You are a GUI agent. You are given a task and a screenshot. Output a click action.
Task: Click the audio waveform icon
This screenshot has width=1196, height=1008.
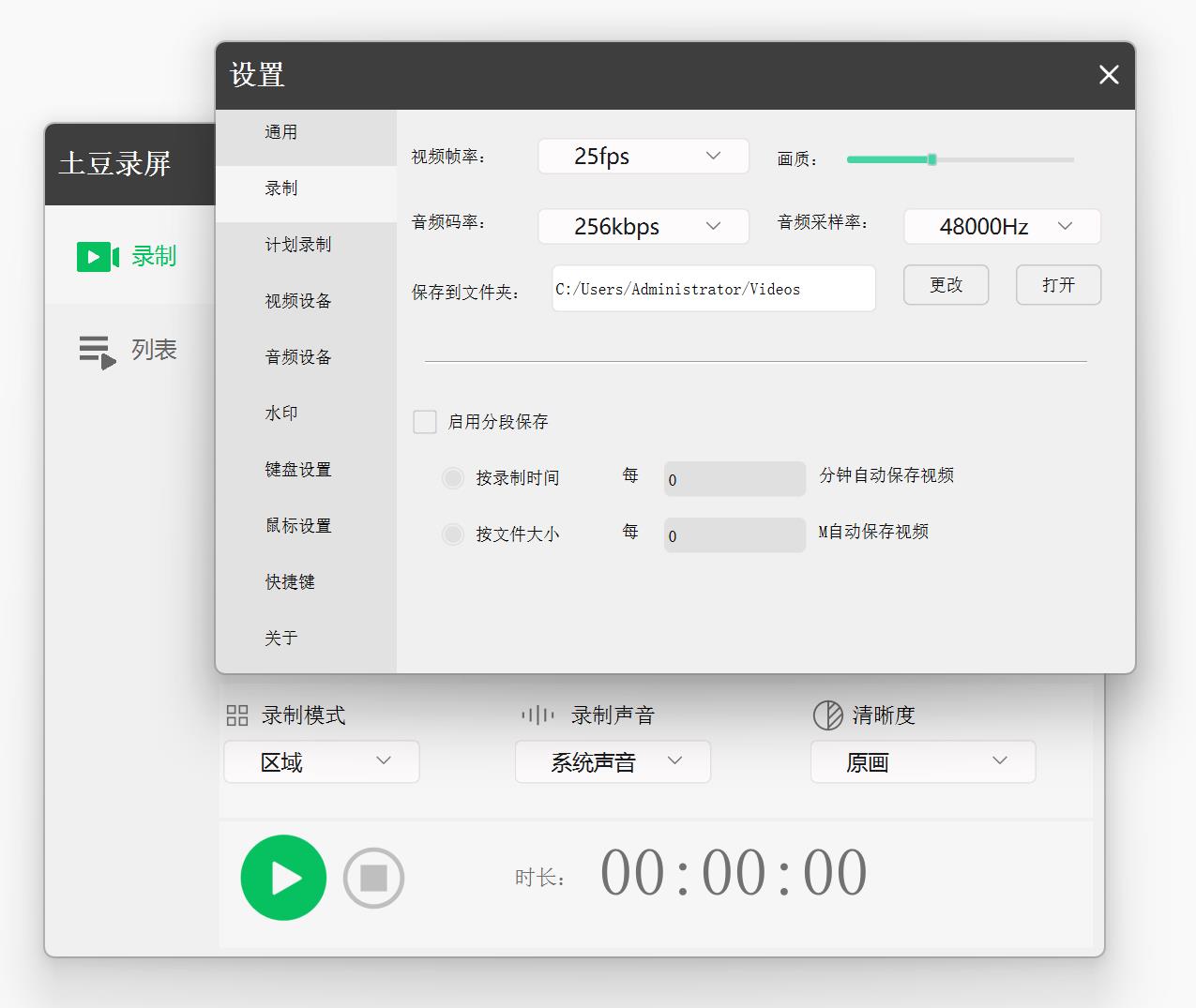537,716
